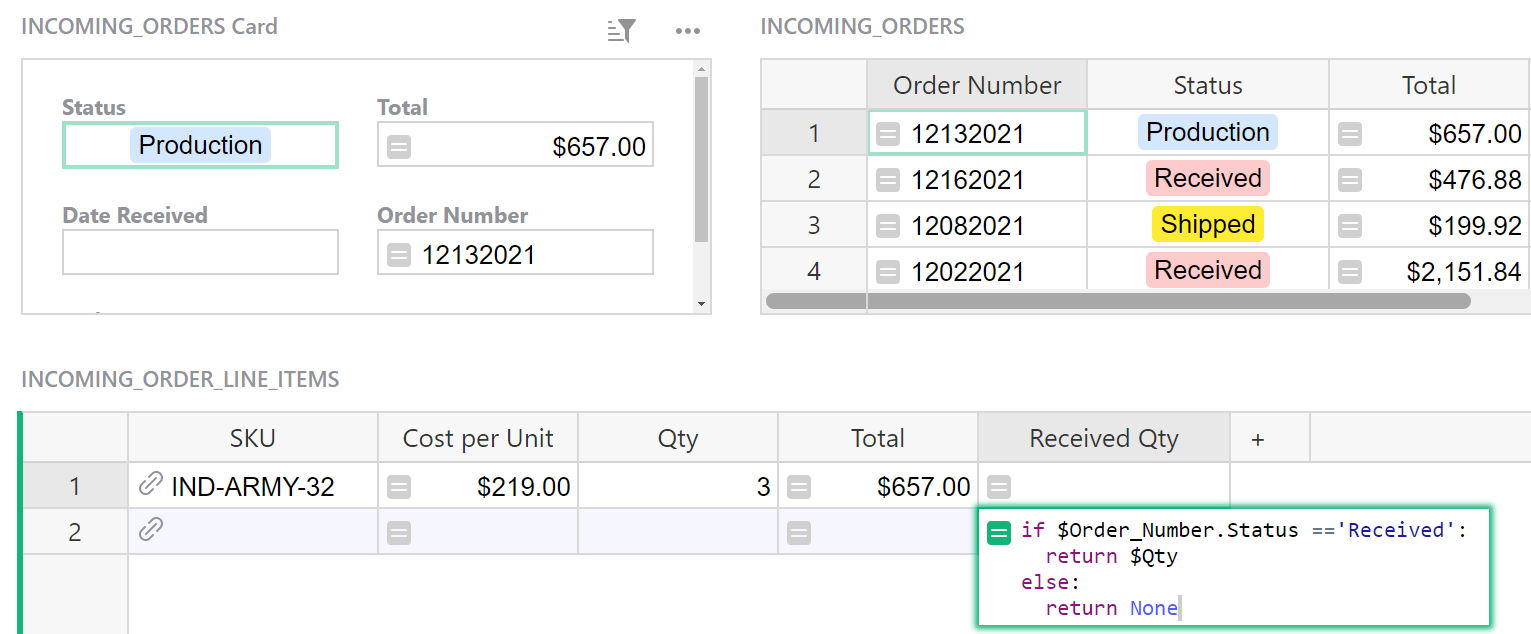Screen dimensions: 1531x634
Task: Click the Status column header
Action: pos(1207,85)
